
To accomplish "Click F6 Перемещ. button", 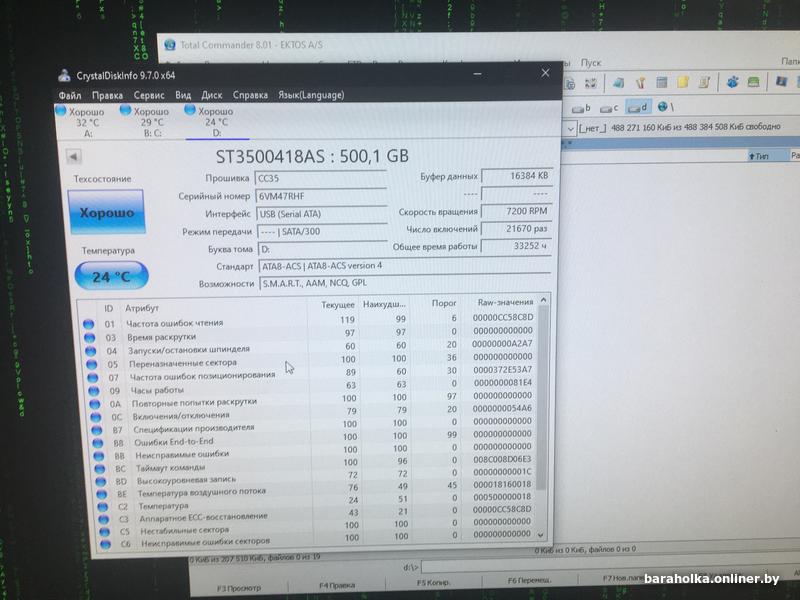I will click(530, 580).
